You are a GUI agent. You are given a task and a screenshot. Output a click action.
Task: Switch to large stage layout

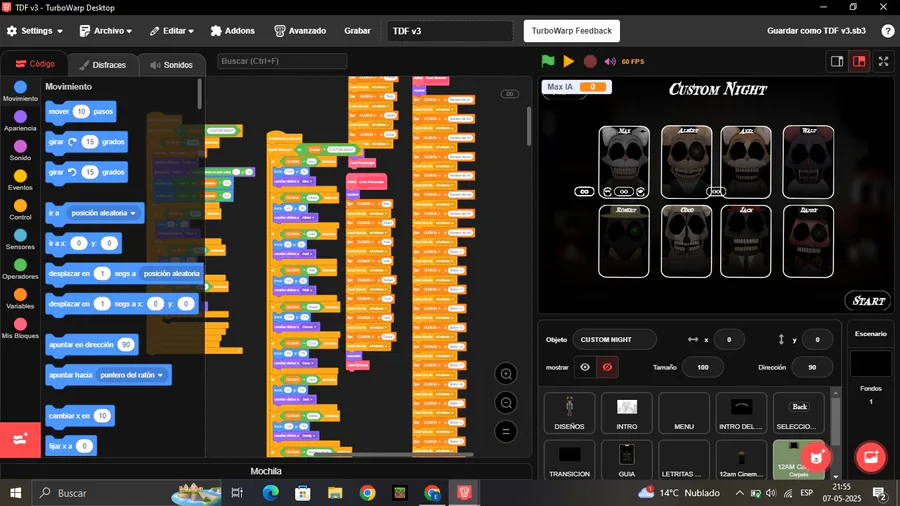click(x=859, y=61)
